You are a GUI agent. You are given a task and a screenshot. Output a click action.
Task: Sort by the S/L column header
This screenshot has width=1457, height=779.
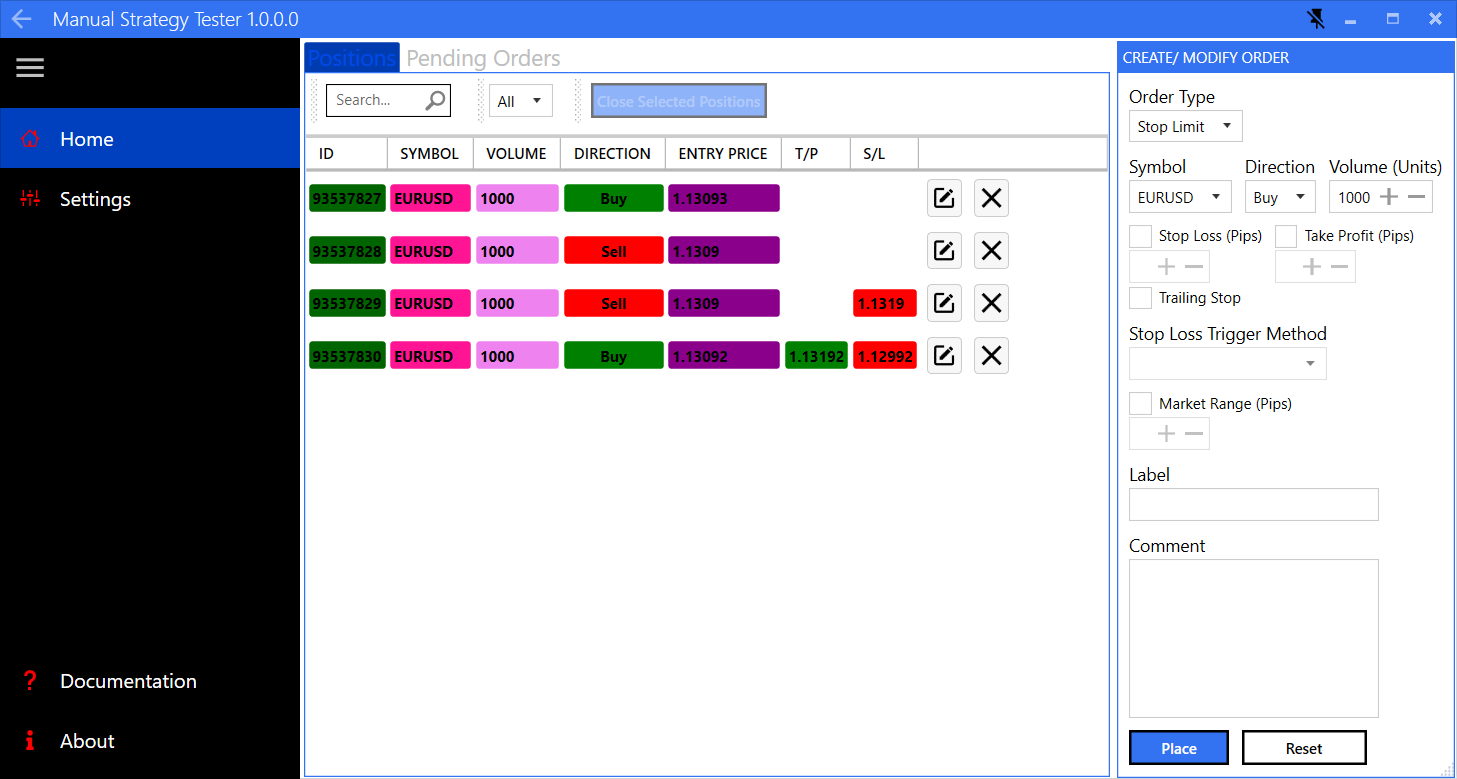pyautogui.click(x=884, y=153)
